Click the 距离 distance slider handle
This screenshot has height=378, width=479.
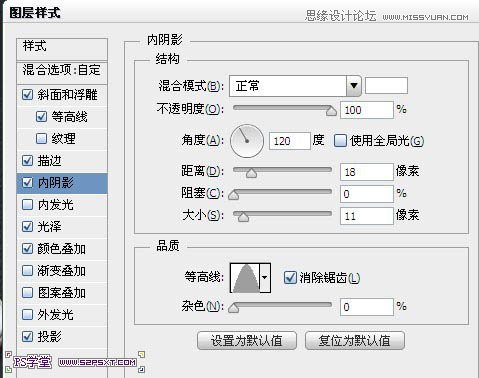tap(251, 173)
